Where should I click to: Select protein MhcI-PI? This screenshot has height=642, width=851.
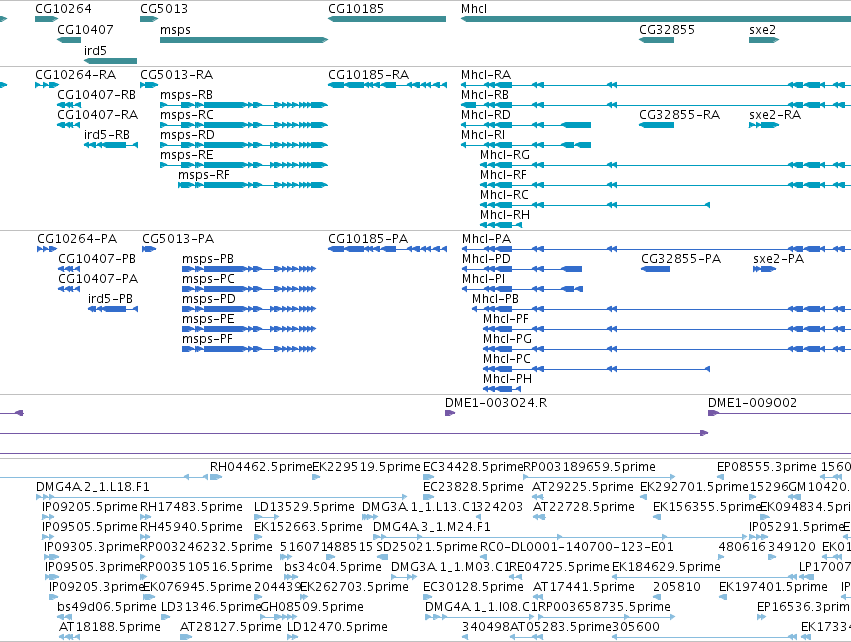522,289
